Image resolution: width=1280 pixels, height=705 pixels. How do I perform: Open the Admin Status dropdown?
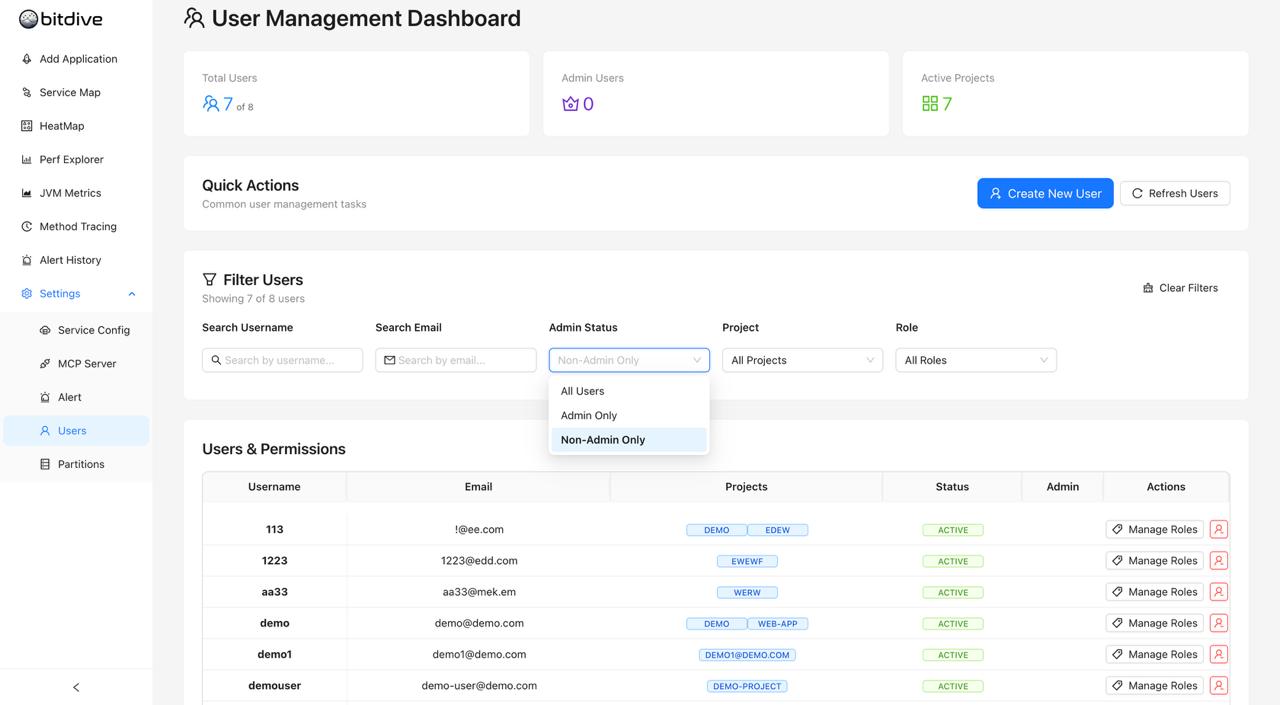pos(629,360)
